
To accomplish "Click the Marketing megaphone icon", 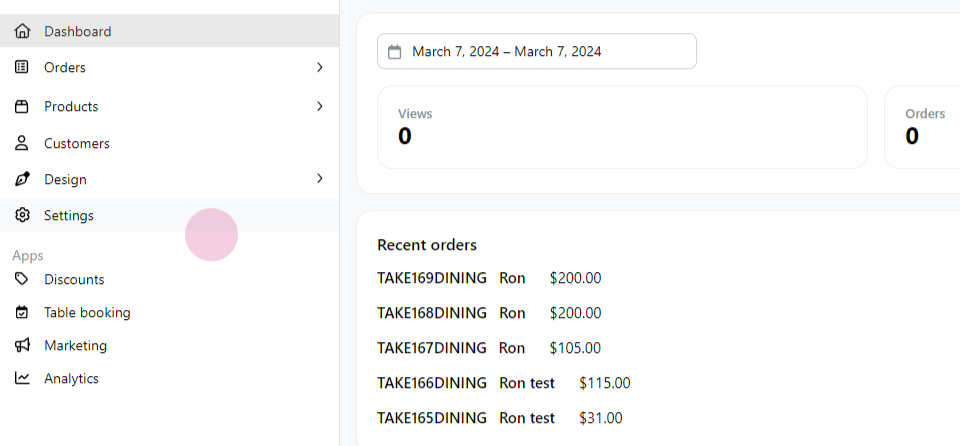I will [x=22, y=346].
